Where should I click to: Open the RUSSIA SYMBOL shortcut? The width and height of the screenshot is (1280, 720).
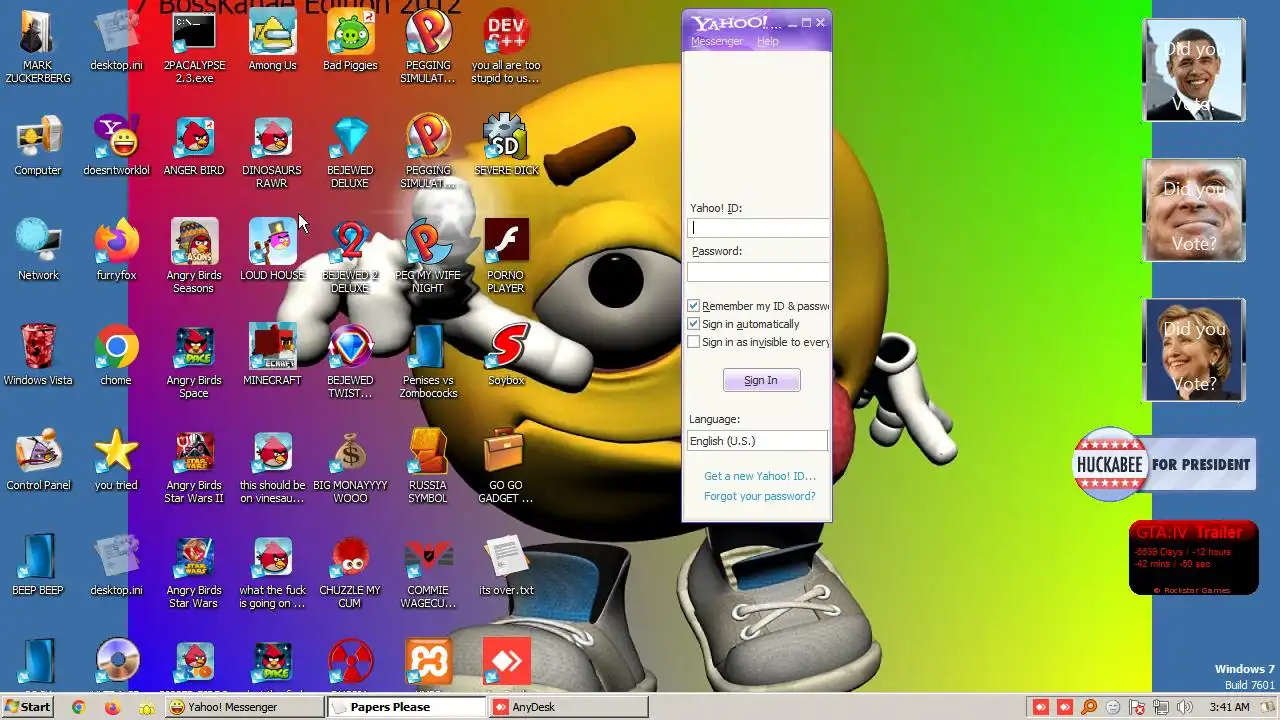pos(428,467)
